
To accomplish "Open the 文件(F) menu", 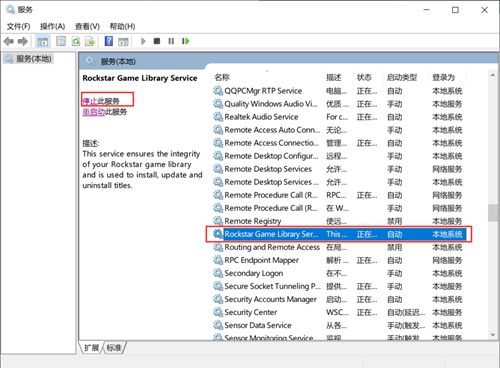I will [19, 26].
